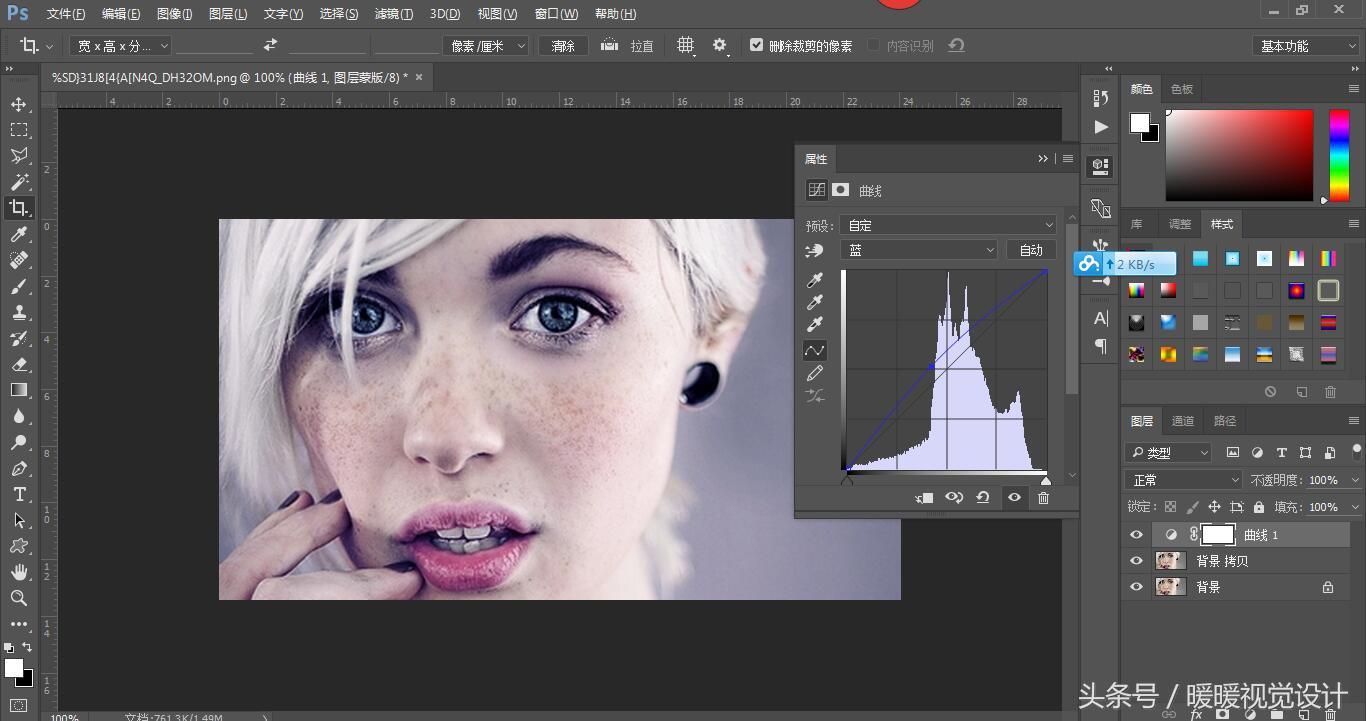Select the Pen tool

[19, 468]
